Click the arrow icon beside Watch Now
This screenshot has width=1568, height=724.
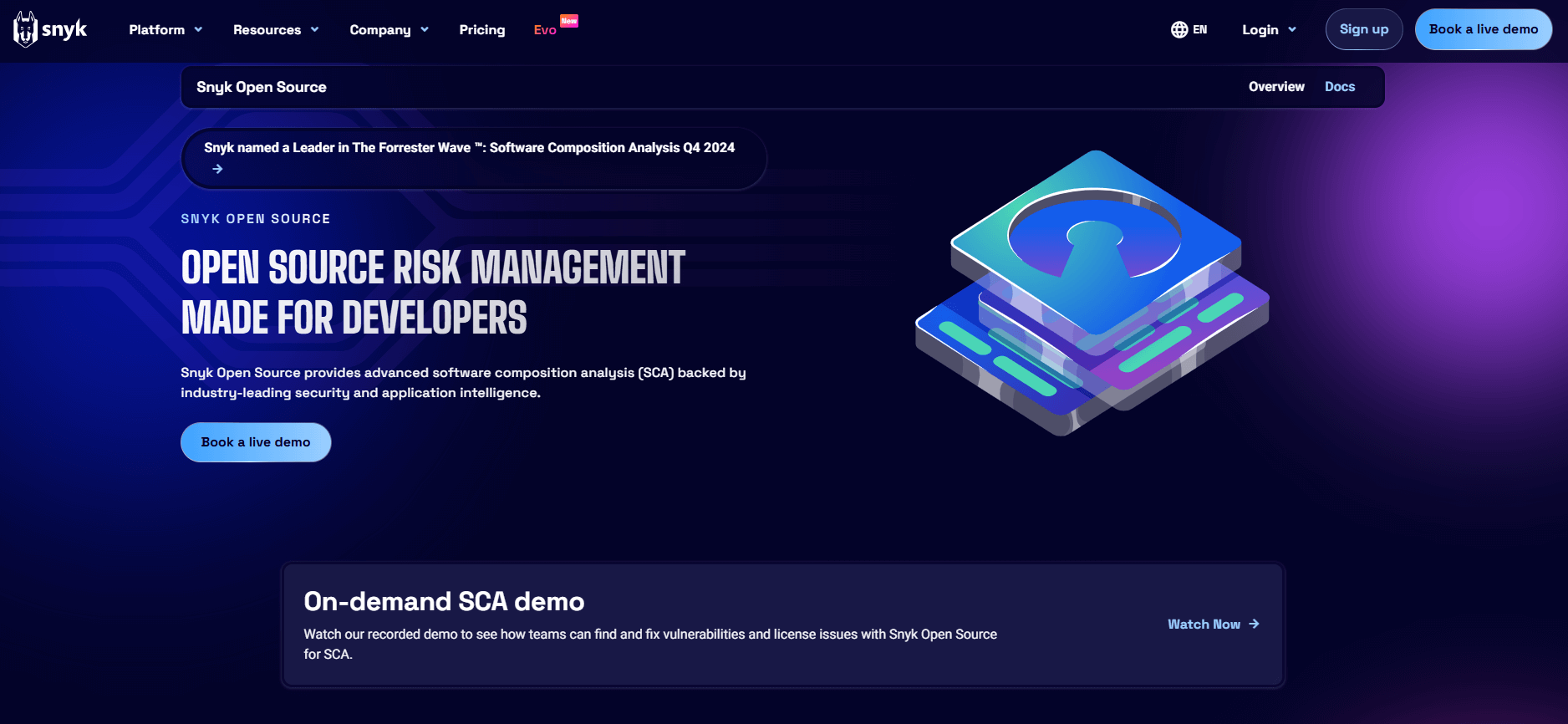coord(1254,625)
